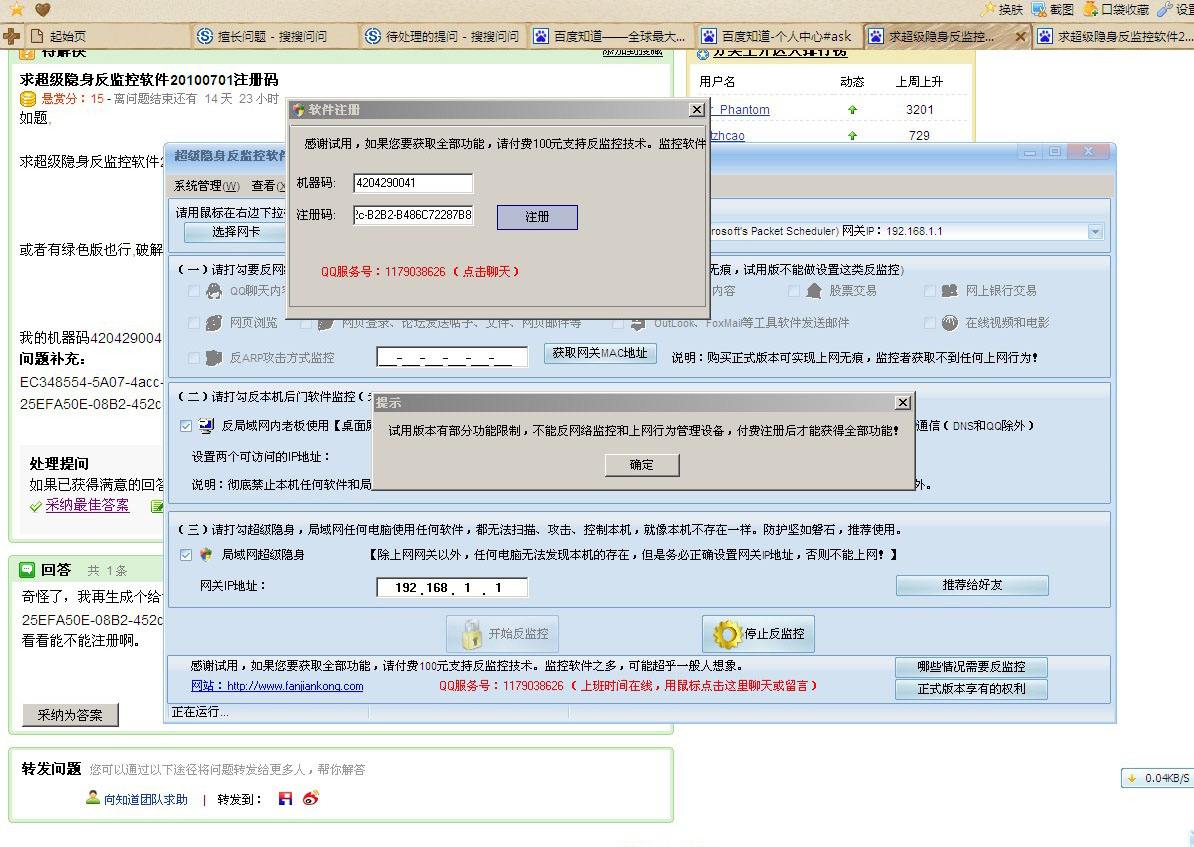
Task: Toggle the 反ARP攻击方式监控 checkbox
Action: [193, 358]
